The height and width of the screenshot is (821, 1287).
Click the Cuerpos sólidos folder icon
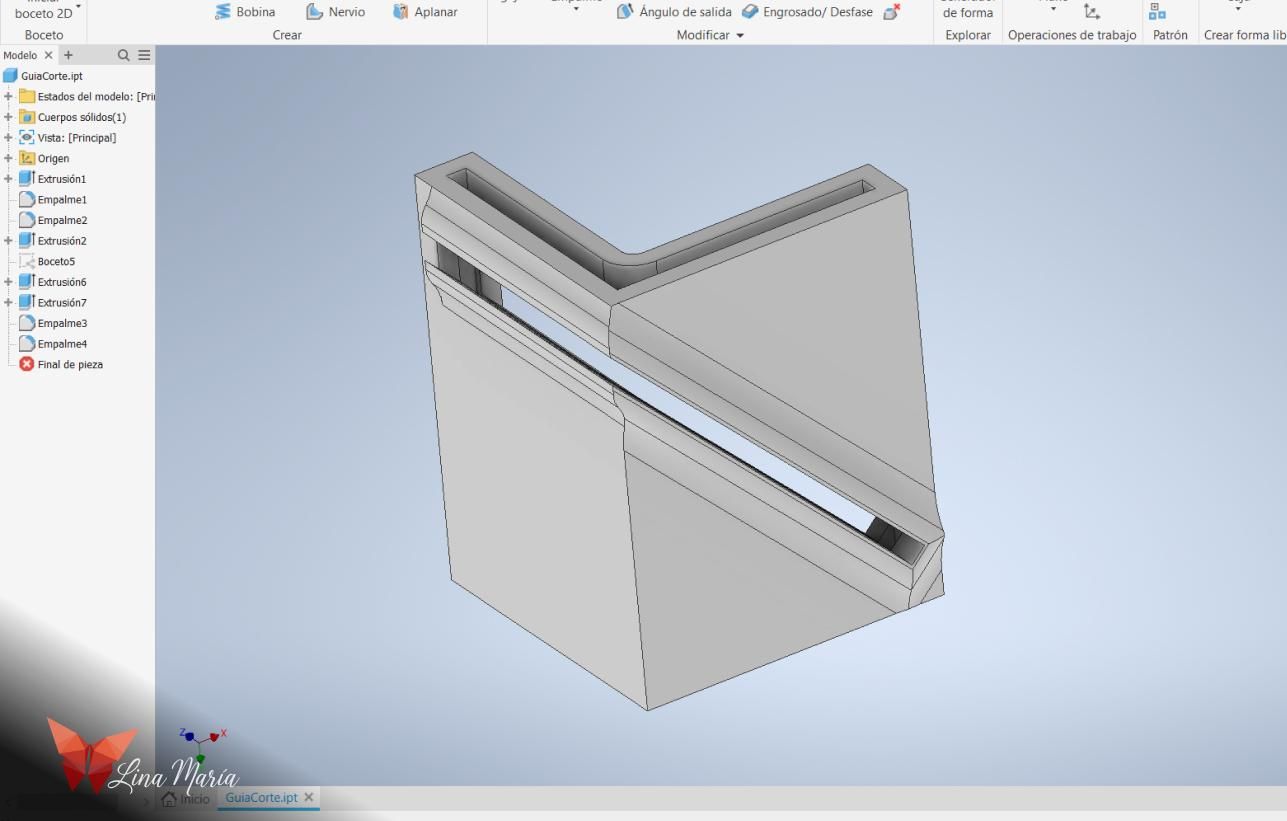coord(27,117)
